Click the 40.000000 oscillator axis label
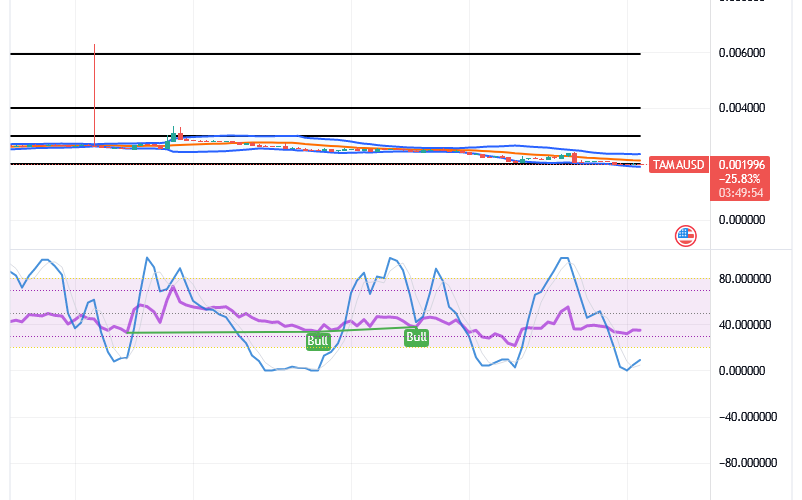 click(745, 325)
